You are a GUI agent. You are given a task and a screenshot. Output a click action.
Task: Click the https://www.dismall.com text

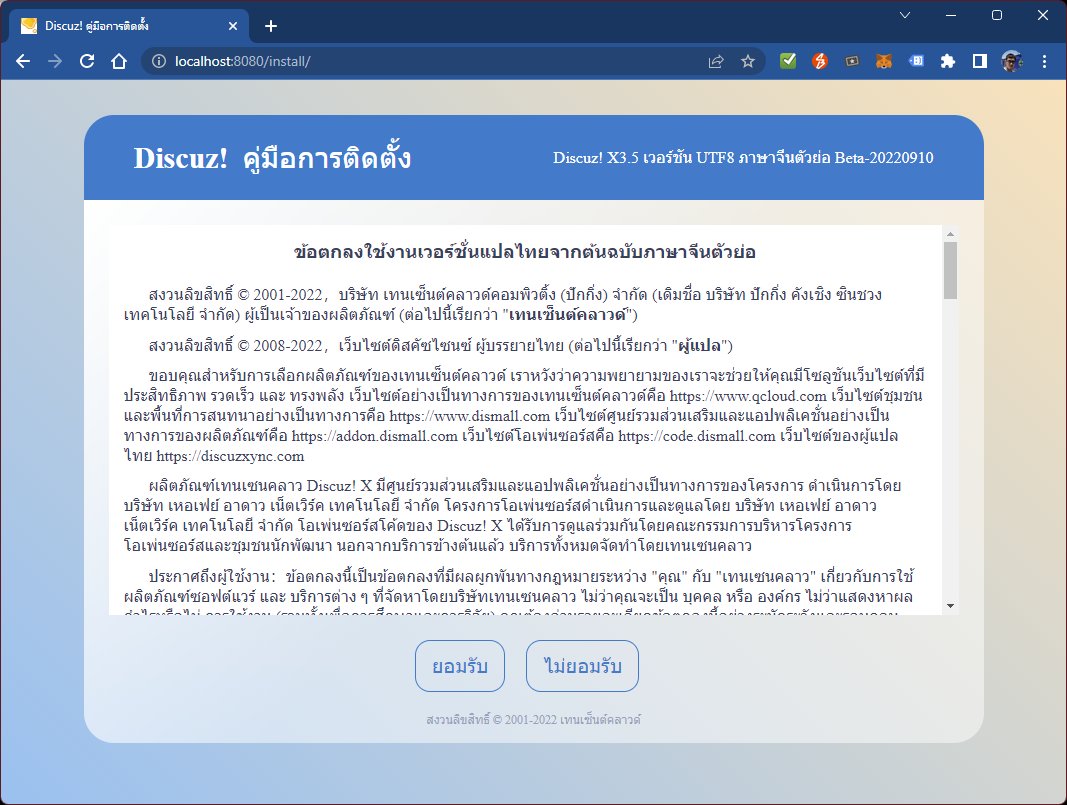[x=470, y=416]
